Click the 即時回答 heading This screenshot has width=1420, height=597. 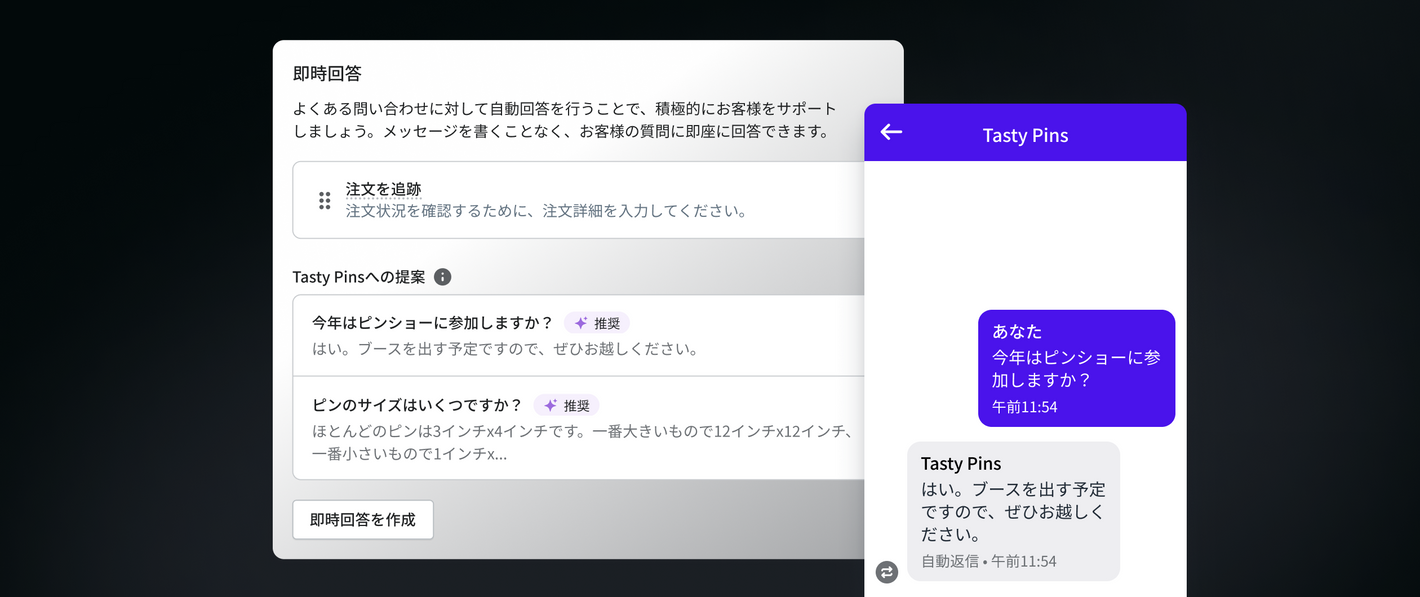tap(327, 73)
